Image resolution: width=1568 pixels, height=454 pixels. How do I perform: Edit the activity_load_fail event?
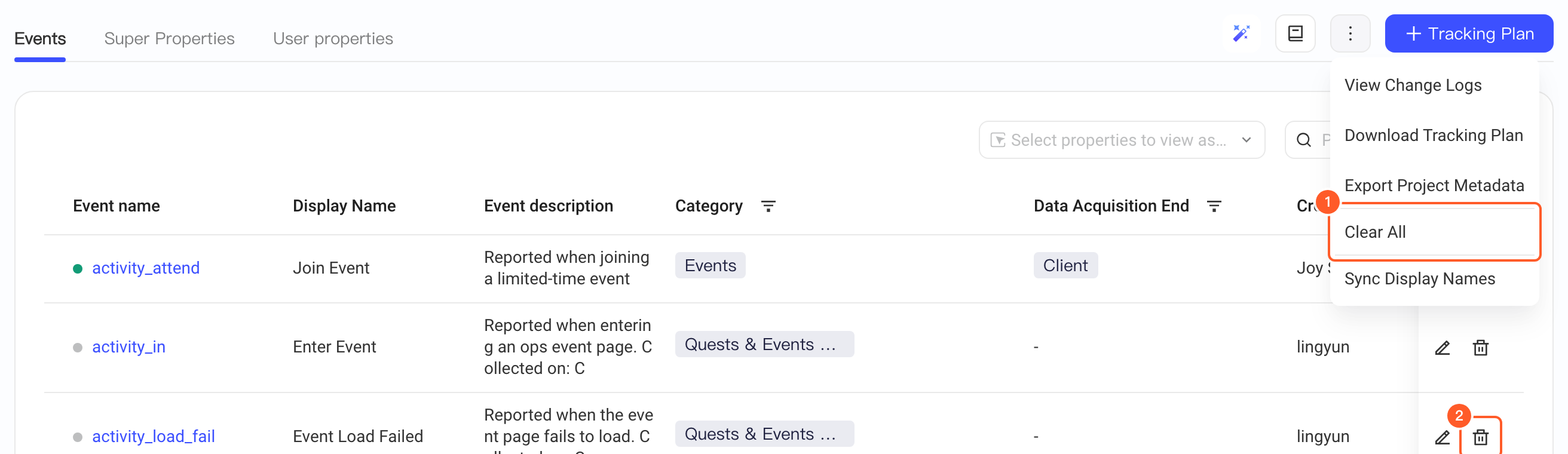(x=1443, y=437)
